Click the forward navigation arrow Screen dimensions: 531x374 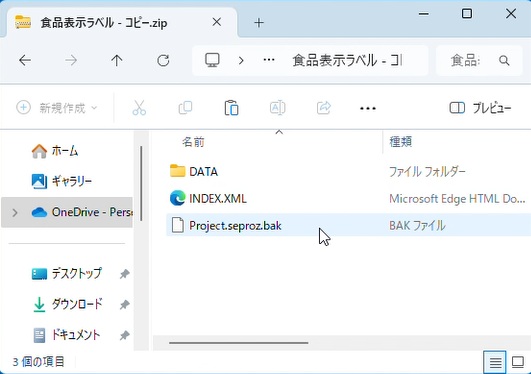(71, 61)
